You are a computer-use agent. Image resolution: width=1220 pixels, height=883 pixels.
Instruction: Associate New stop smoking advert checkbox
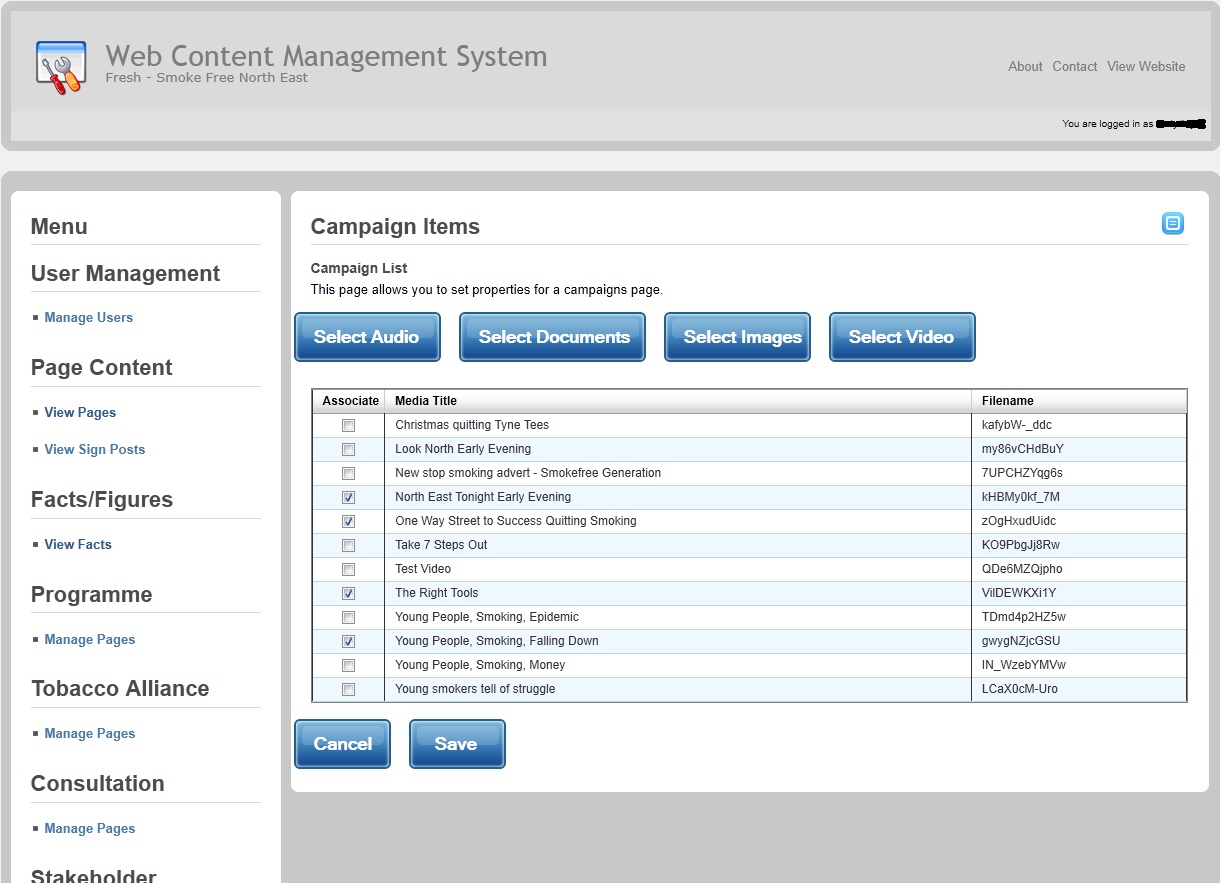click(348, 473)
